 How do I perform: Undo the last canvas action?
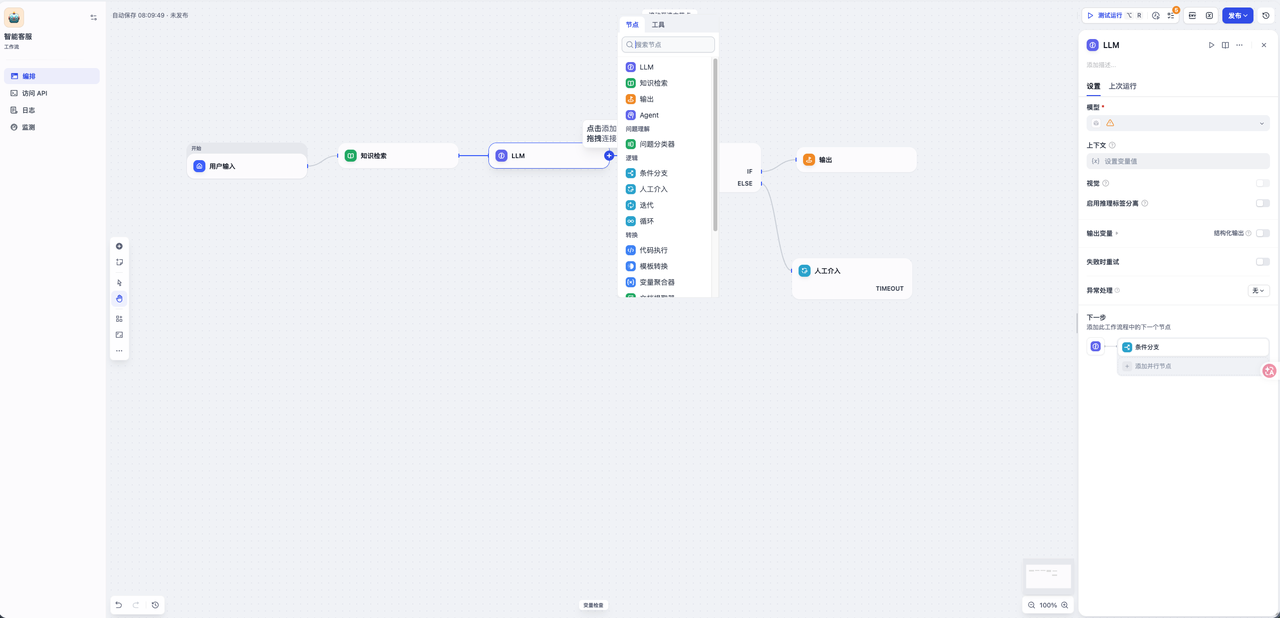119,605
